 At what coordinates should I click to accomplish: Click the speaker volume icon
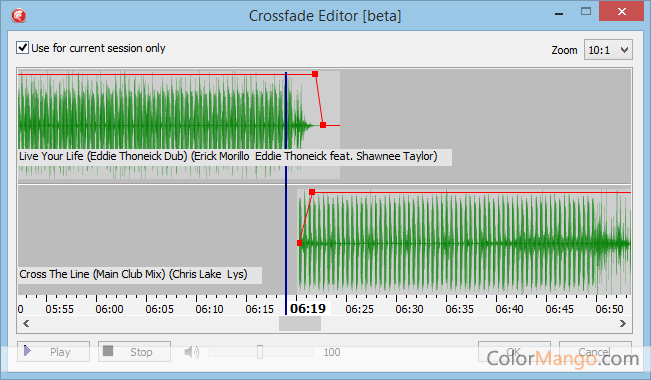(191, 352)
